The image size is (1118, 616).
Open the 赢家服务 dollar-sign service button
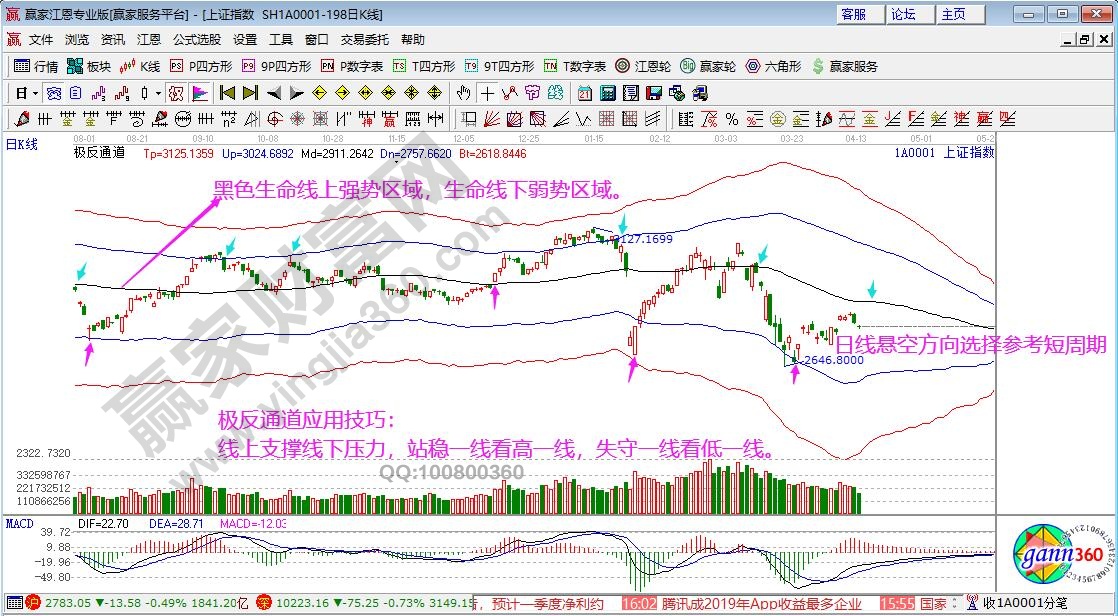tap(844, 66)
